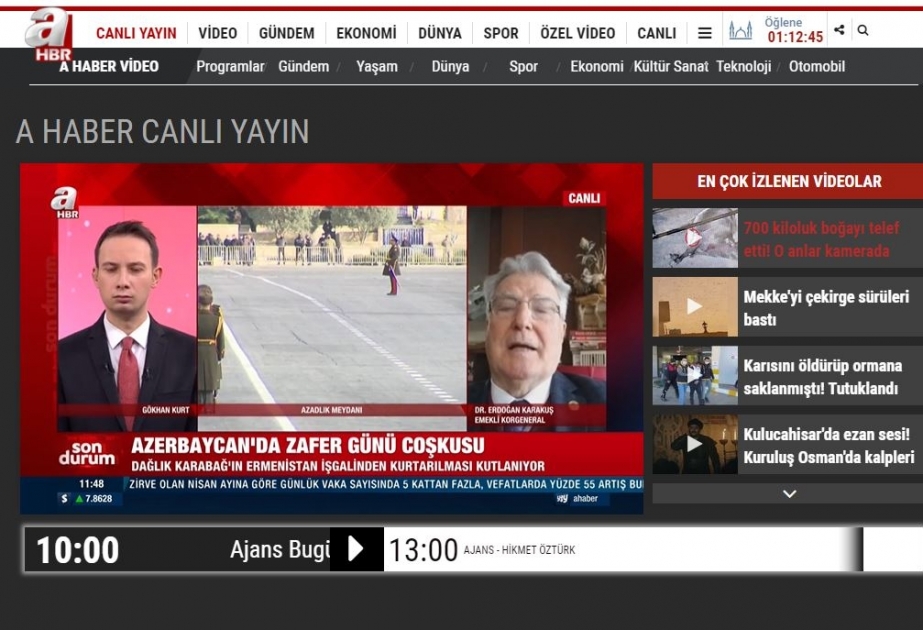Open the search magnifier icon
The height and width of the screenshot is (630, 923).
coord(863,30)
